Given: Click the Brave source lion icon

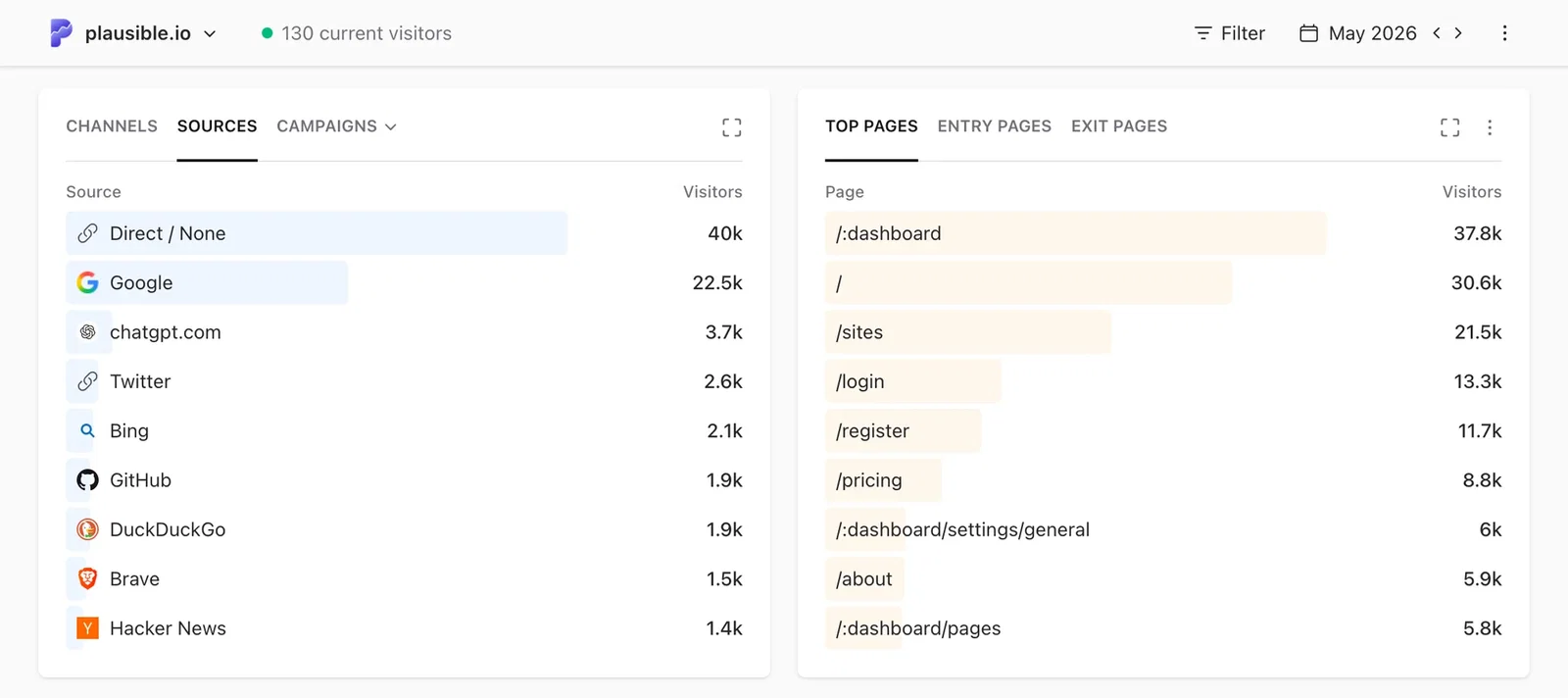Looking at the screenshot, I should click(87, 578).
